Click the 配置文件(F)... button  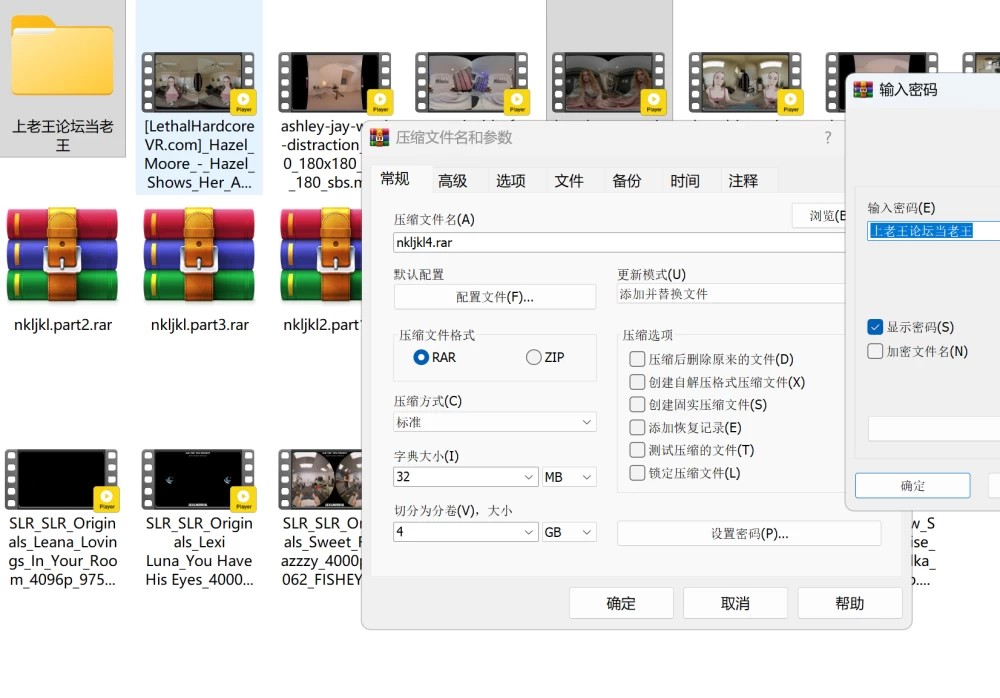point(495,297)
